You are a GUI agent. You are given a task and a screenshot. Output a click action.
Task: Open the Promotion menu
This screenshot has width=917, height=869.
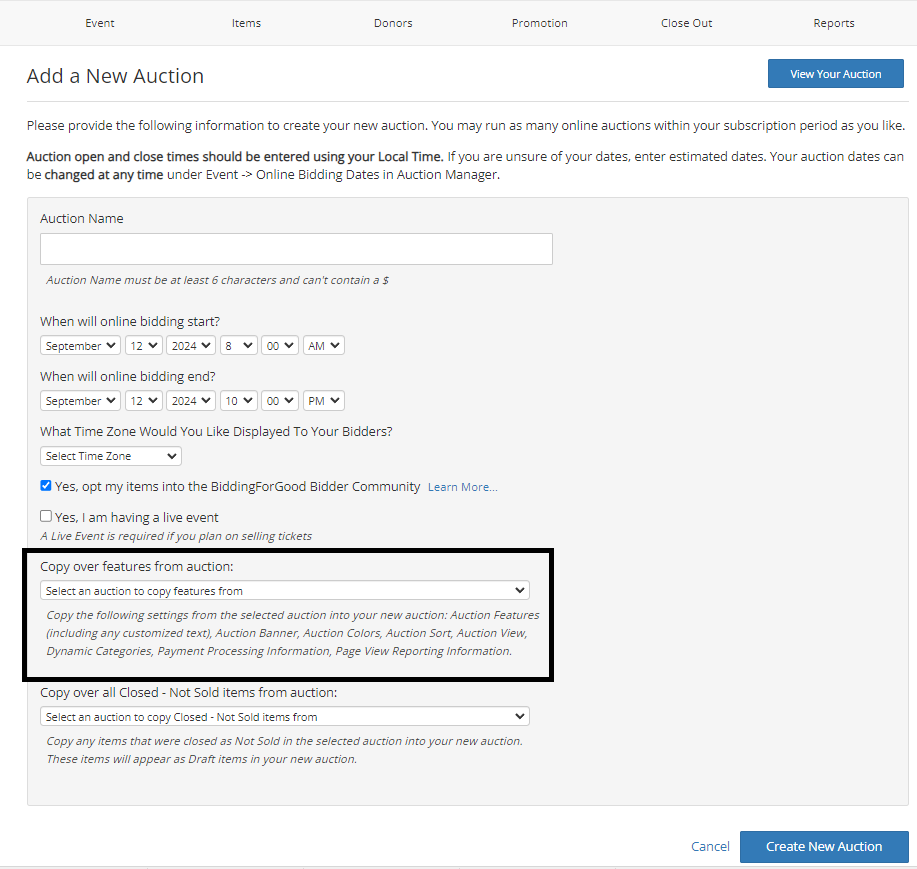point(539,23)
